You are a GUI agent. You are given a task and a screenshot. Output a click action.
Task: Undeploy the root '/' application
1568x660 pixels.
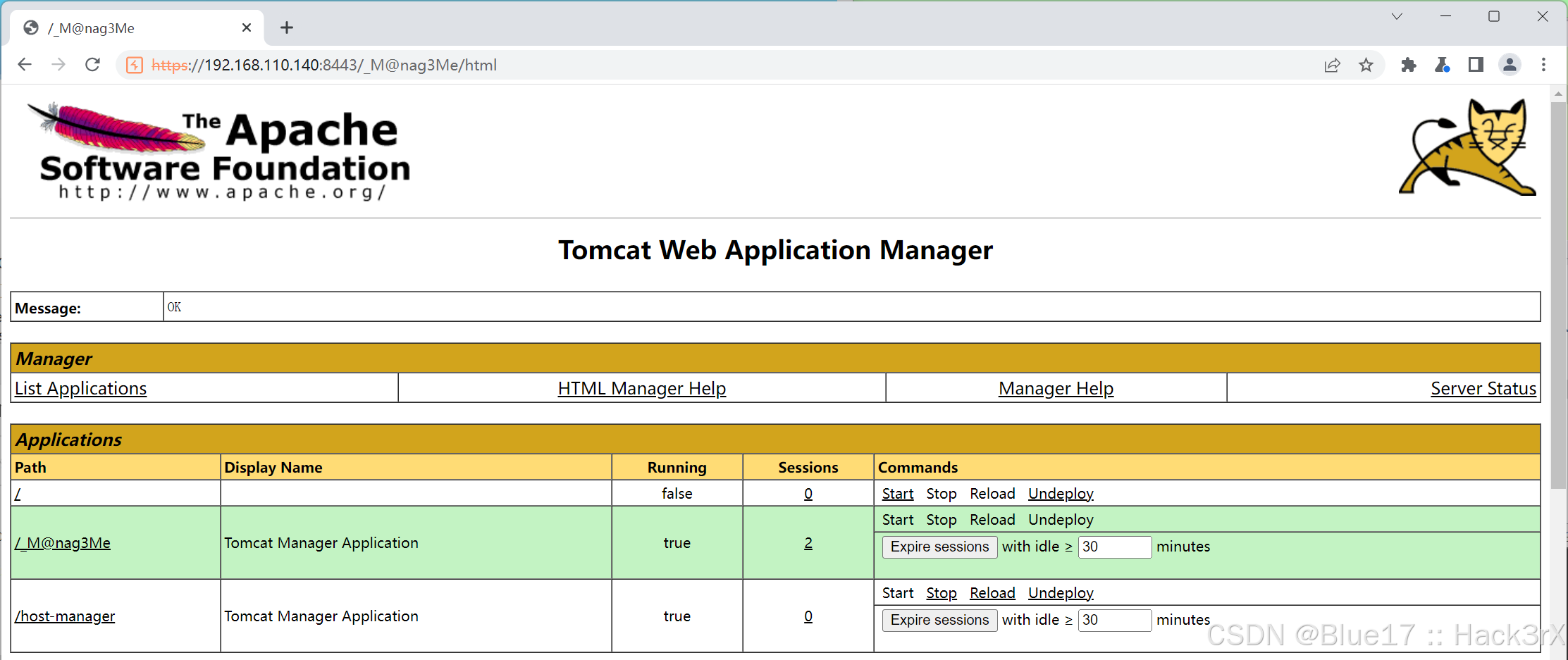[1061, 494]
